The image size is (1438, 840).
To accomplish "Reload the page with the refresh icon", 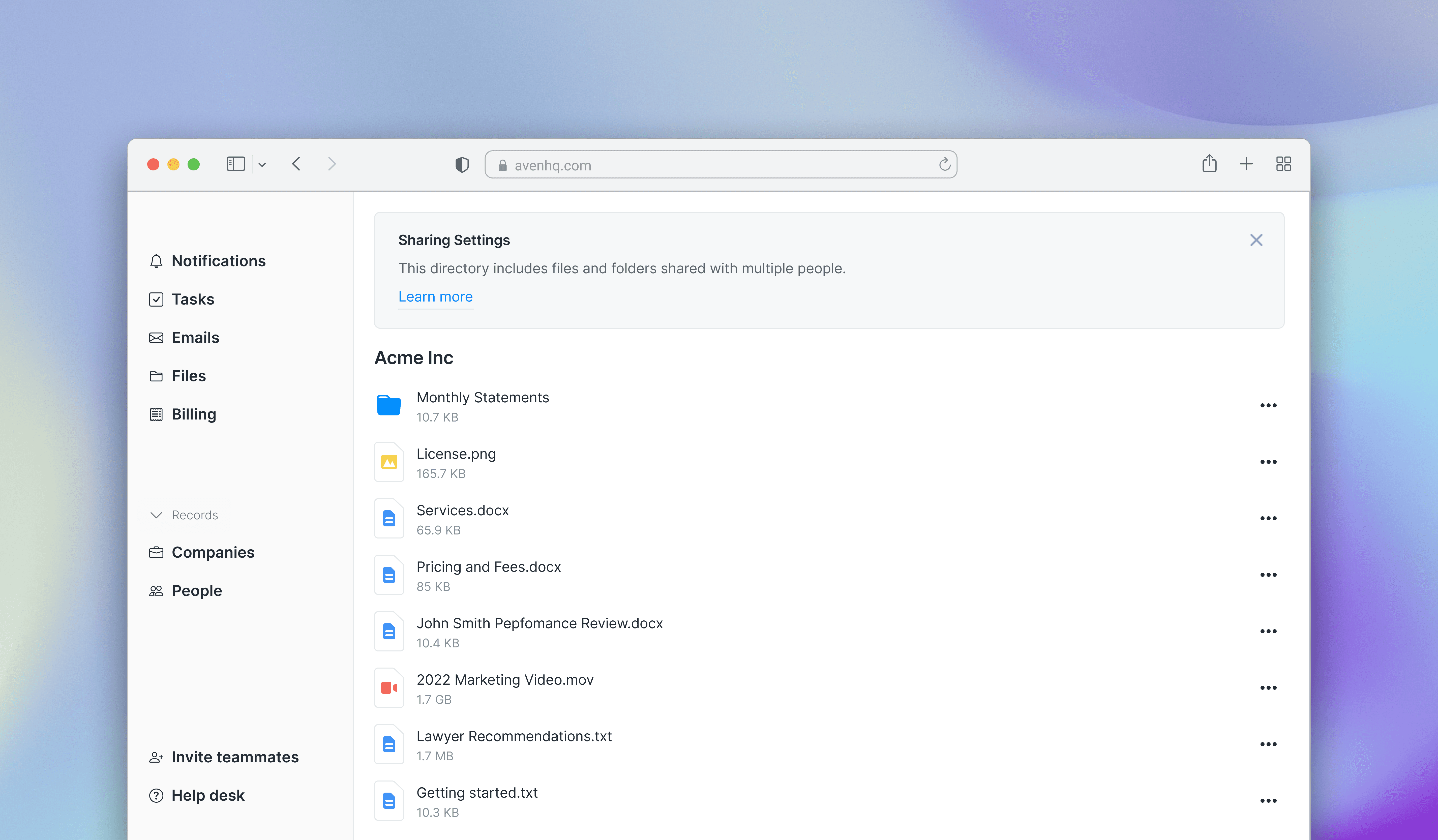I will tap(944, 164).
